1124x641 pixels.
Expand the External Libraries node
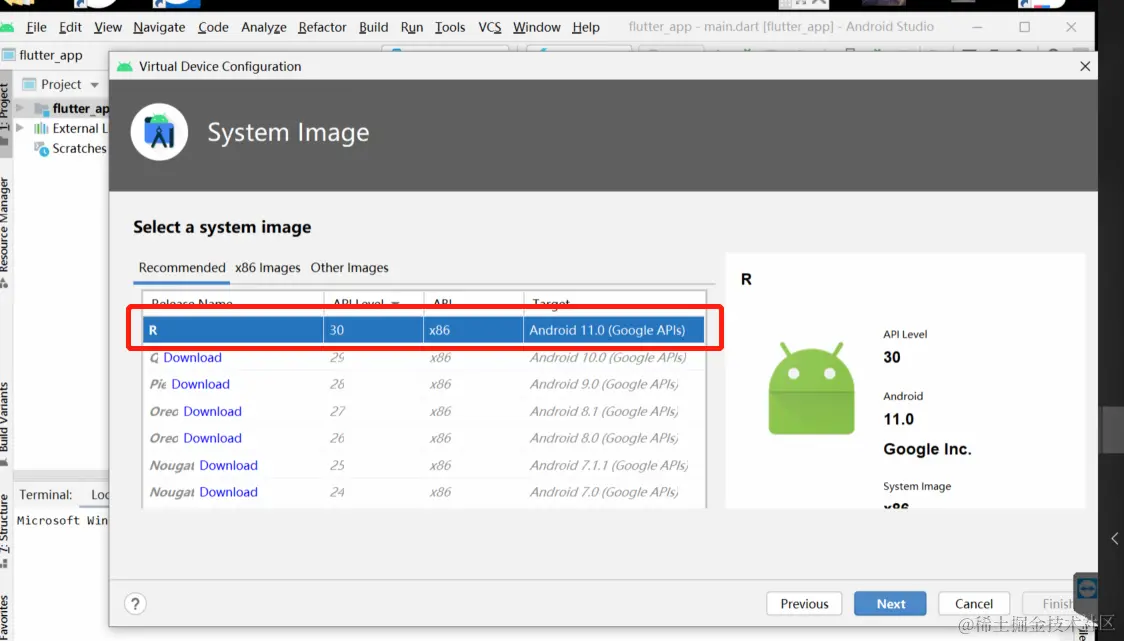(x=20, y=128)
